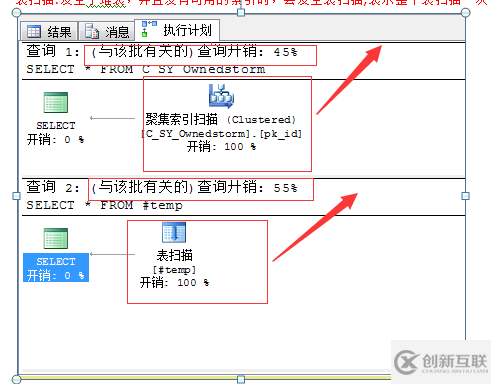Click the clustered scan 开销: 100 % text

pos(221,146)
